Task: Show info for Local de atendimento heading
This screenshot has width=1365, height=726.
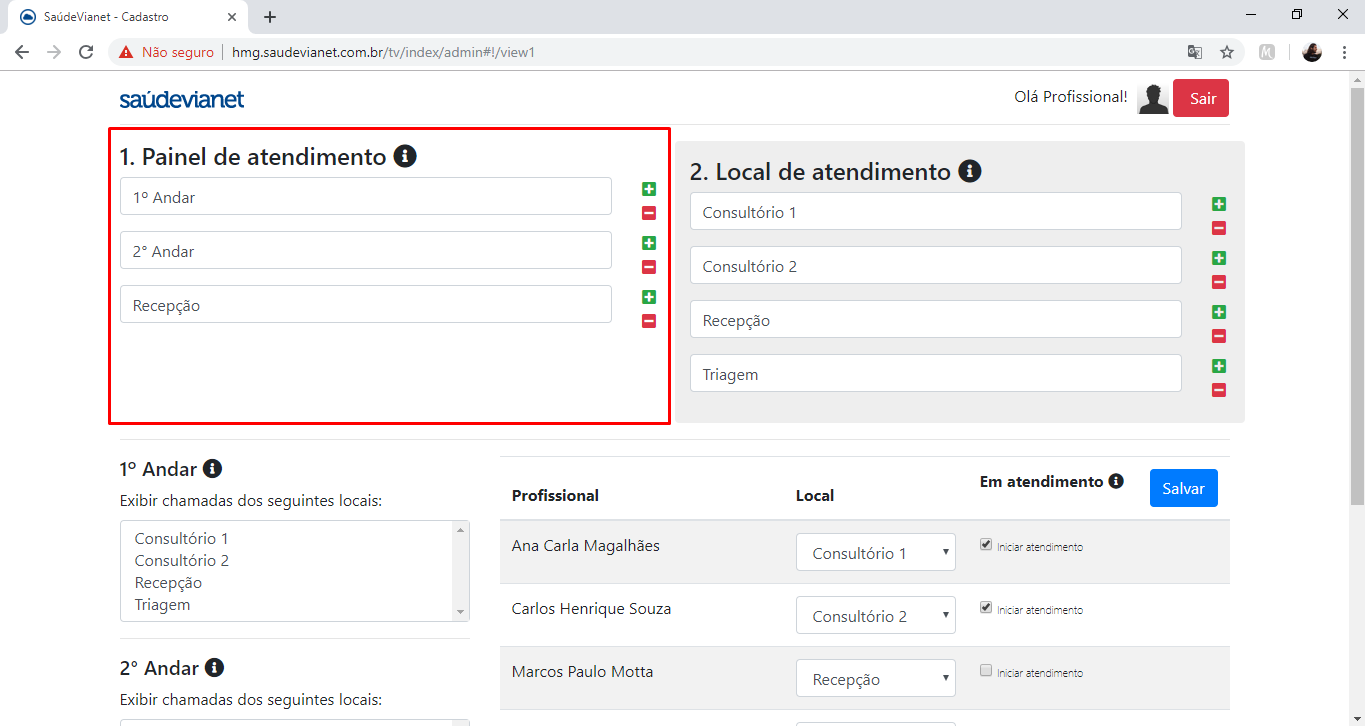Action: (969, 171)
